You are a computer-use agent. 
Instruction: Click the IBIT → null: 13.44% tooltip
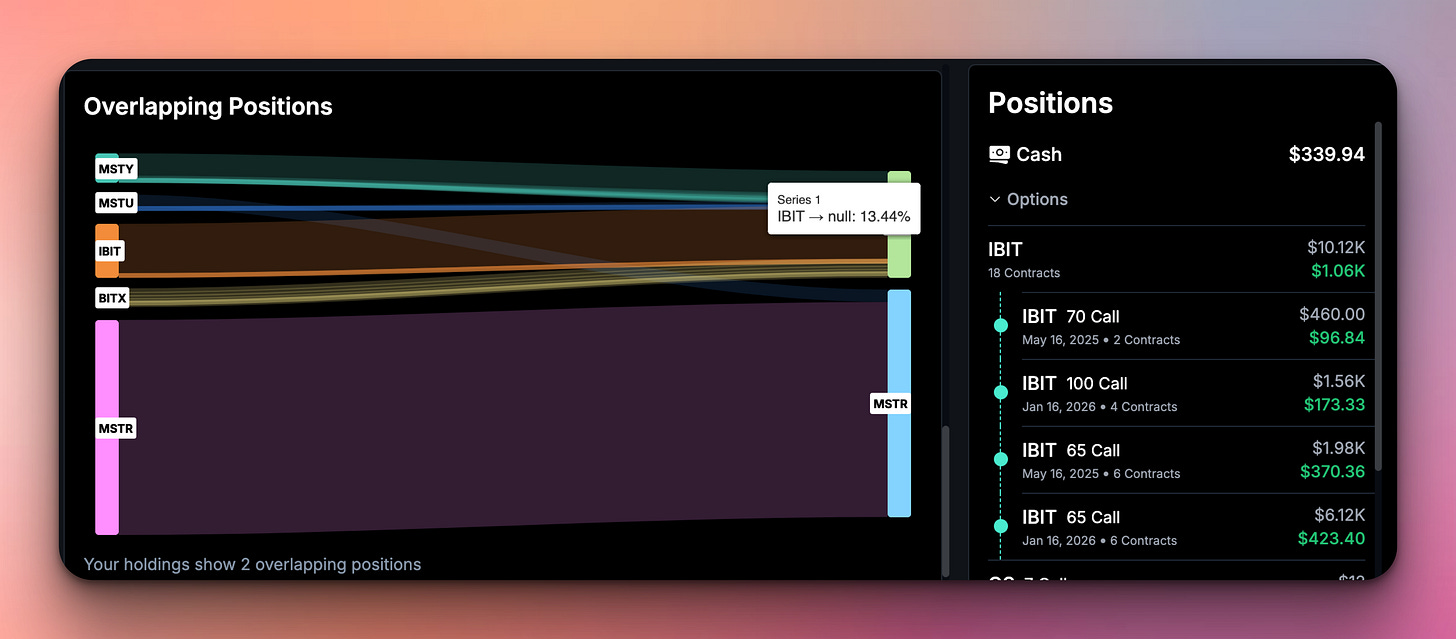844,209
